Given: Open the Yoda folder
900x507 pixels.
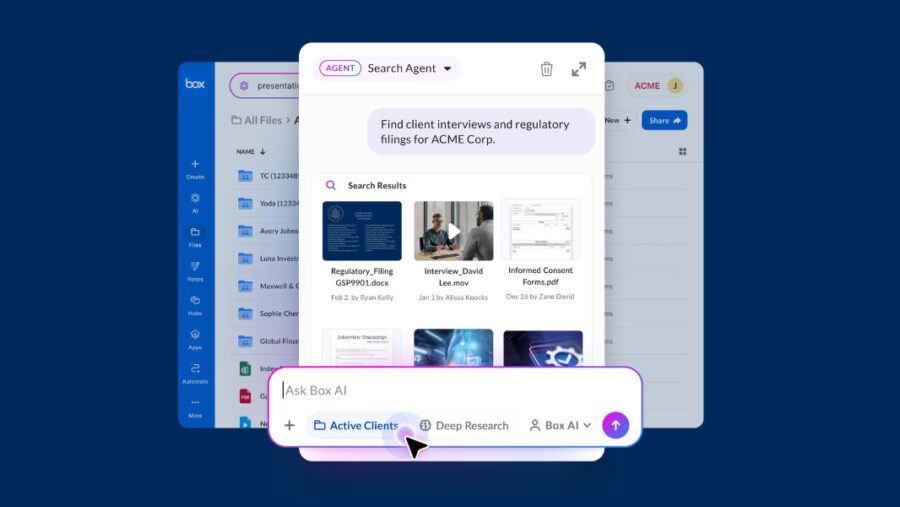Looking at the screenshot, I should tap(269, 203).
